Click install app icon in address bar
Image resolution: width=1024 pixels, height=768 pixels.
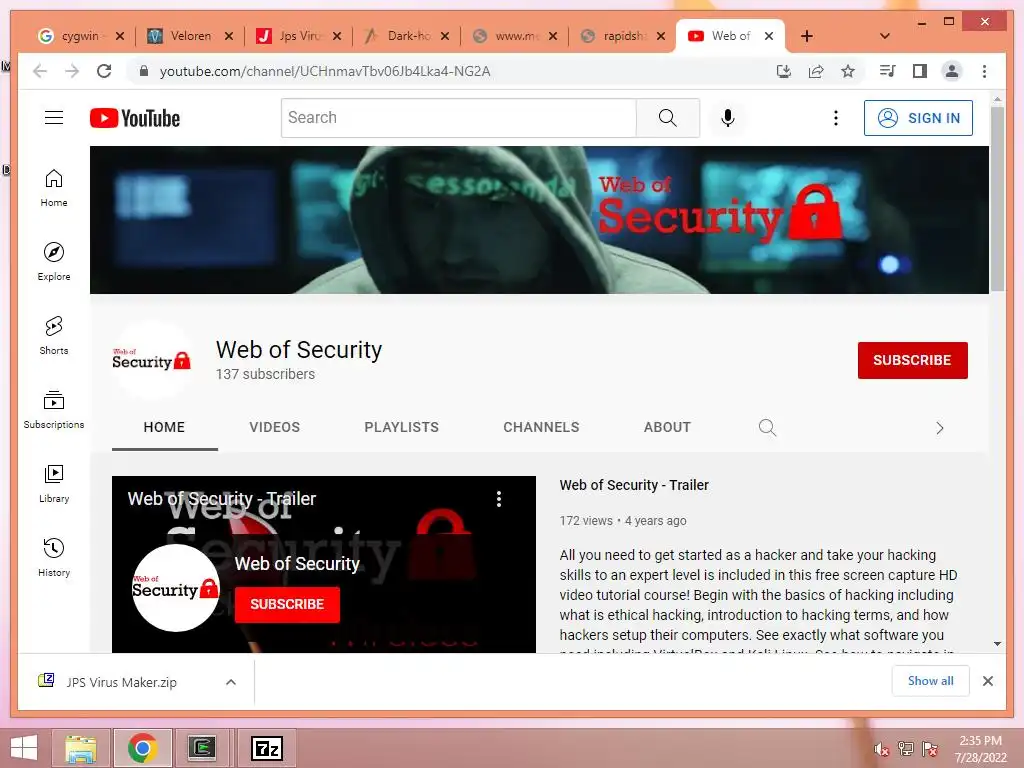tap(784, 71)
